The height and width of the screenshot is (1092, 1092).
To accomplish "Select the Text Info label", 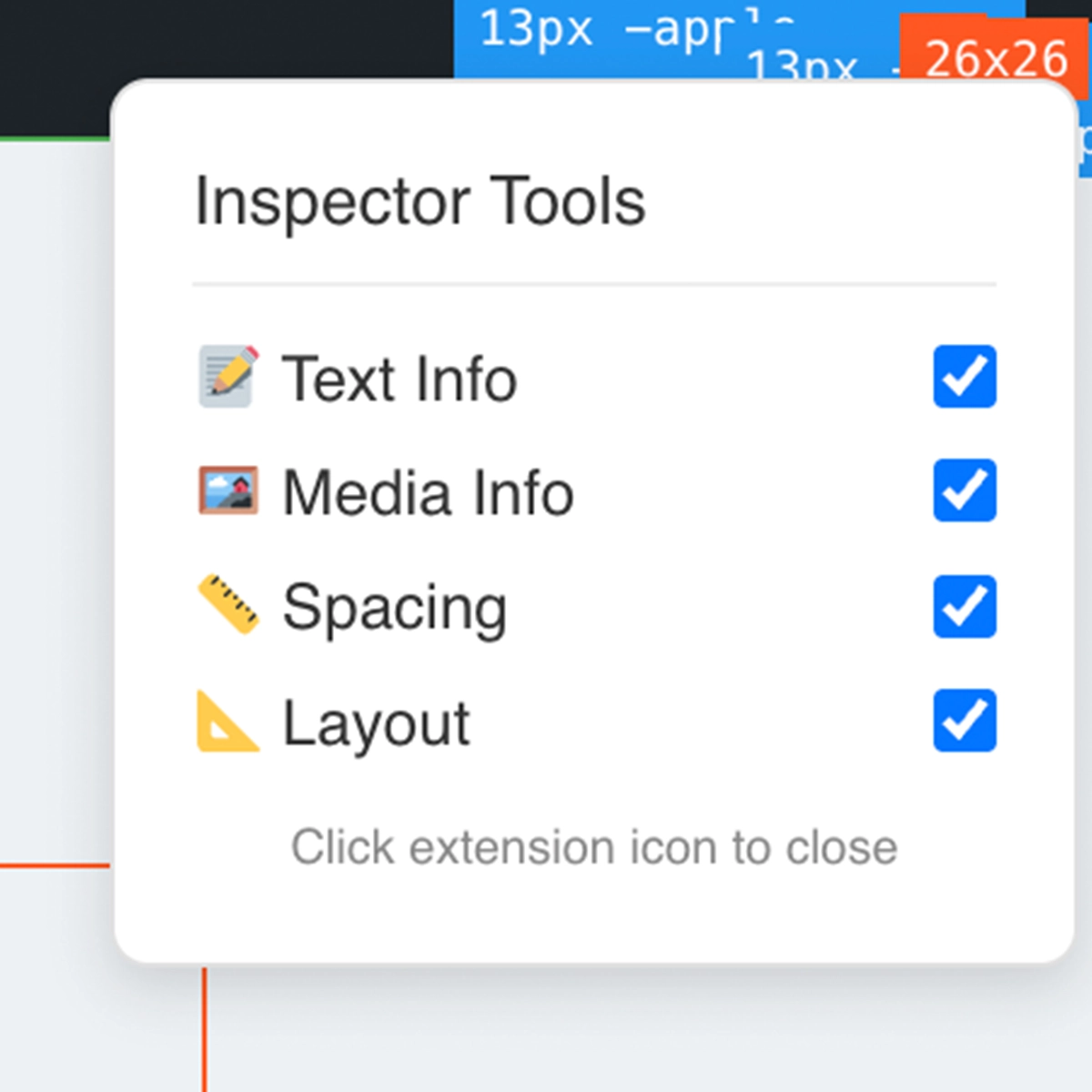I will (x=399, y=379).
